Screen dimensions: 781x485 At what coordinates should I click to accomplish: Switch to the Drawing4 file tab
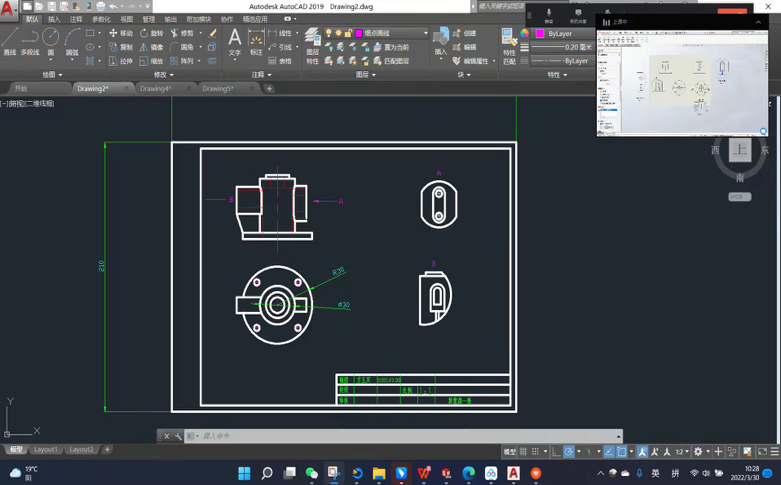coord(155,88)
